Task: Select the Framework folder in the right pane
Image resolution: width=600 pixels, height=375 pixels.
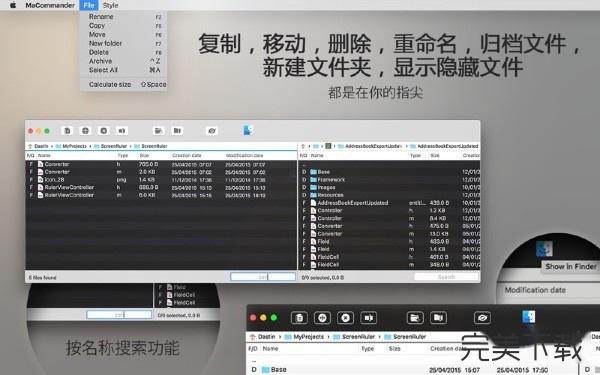Action: click(x=390, y=179)
